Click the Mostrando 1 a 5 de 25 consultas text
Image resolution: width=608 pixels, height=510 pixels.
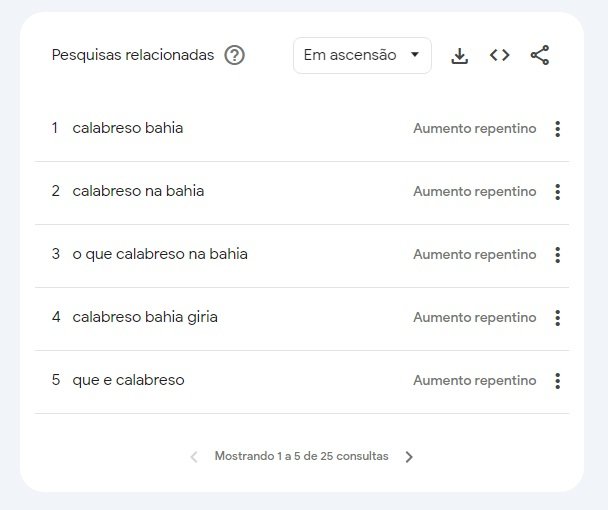click(301, 456)
